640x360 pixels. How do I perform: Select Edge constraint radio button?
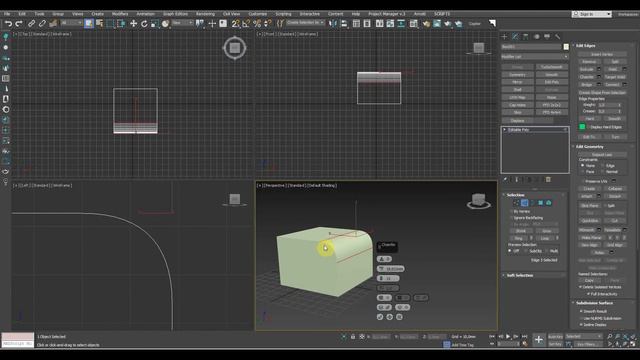point(602,166)
